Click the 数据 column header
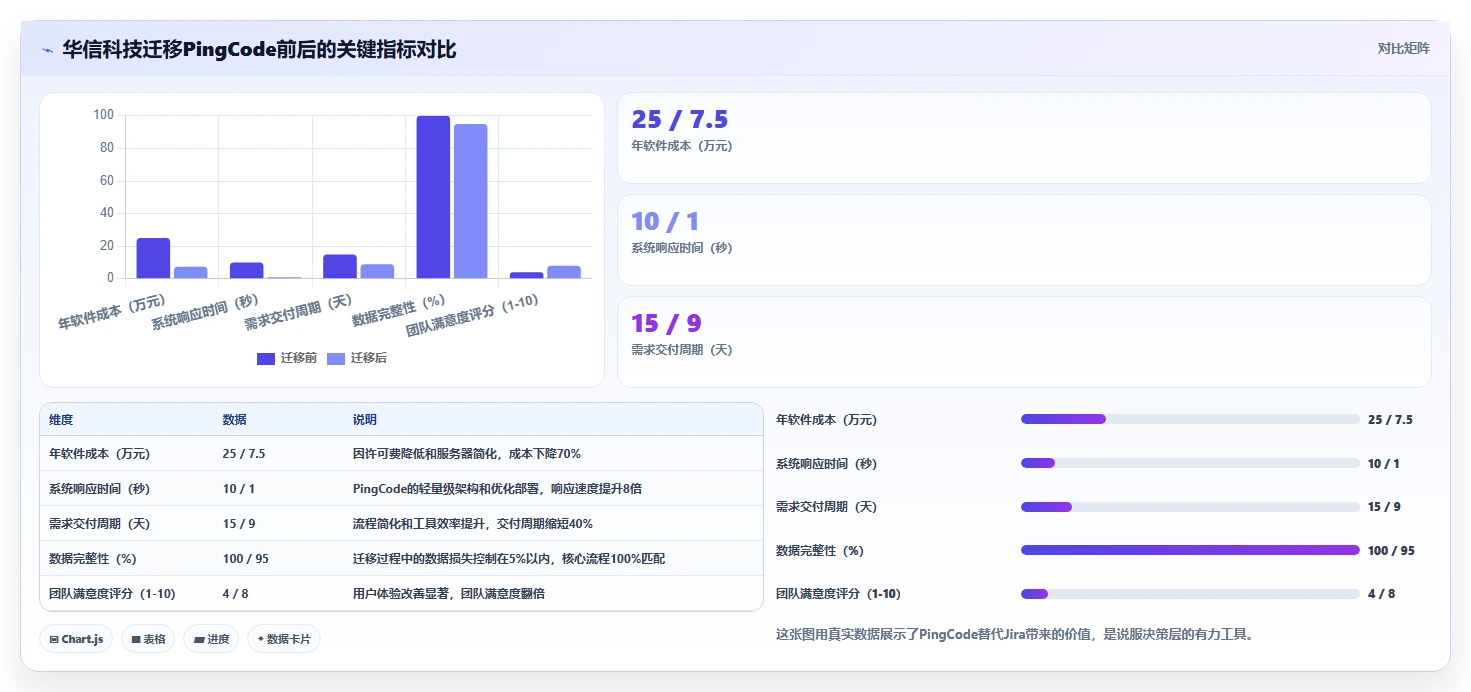 pos(235,420)
